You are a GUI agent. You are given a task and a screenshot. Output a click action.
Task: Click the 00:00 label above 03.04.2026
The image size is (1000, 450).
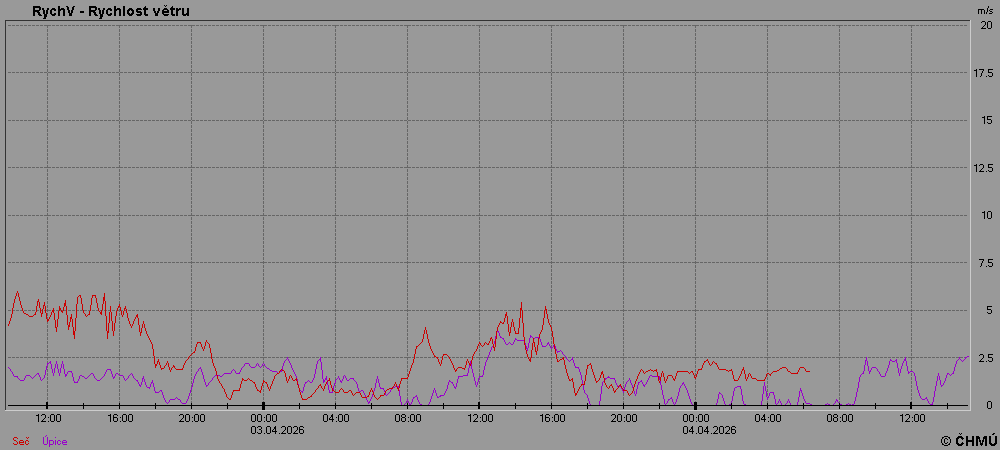(x=264, y=418)
